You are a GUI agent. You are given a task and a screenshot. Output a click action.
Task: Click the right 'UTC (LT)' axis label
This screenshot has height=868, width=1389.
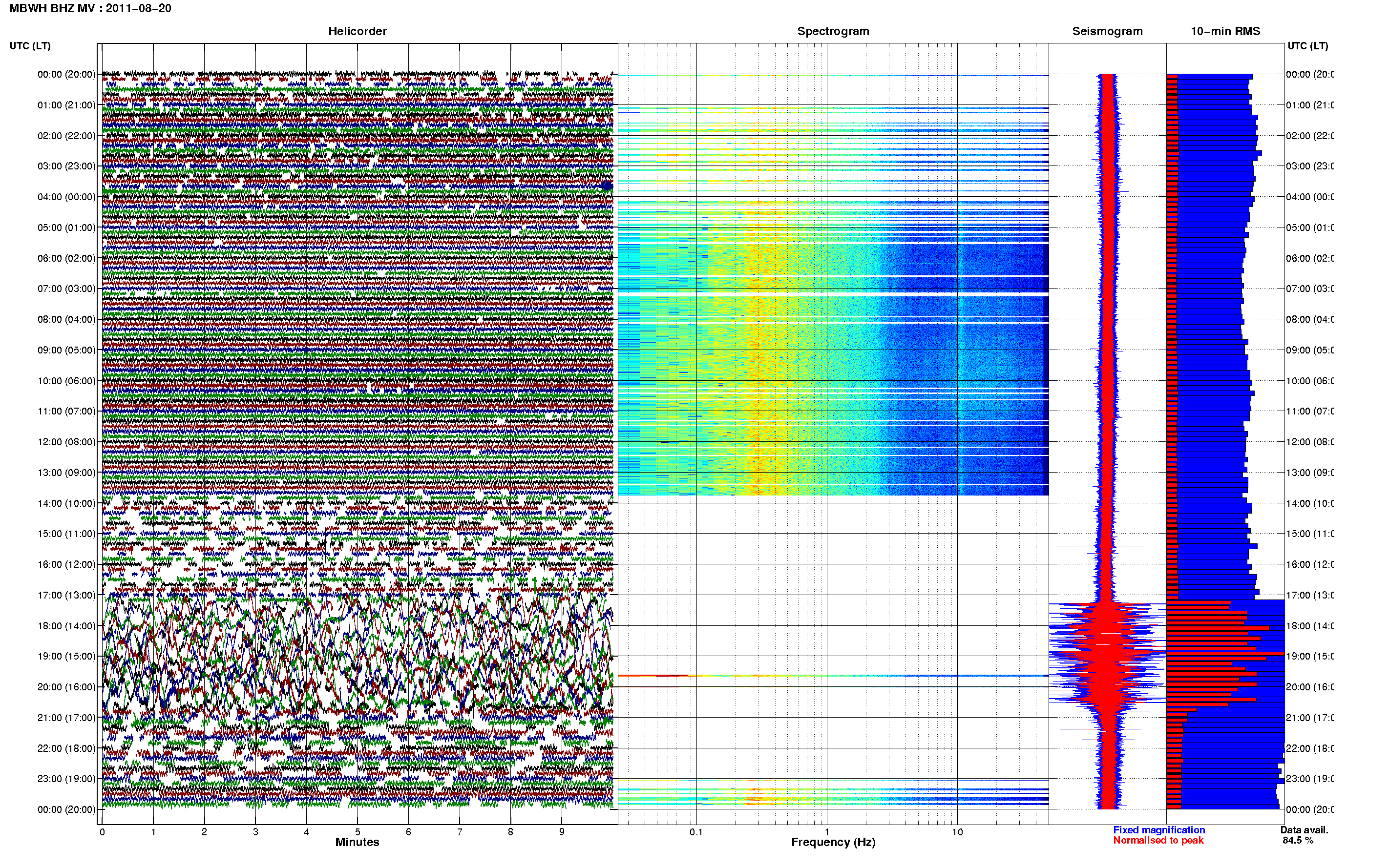click(x=1307, y=46)
